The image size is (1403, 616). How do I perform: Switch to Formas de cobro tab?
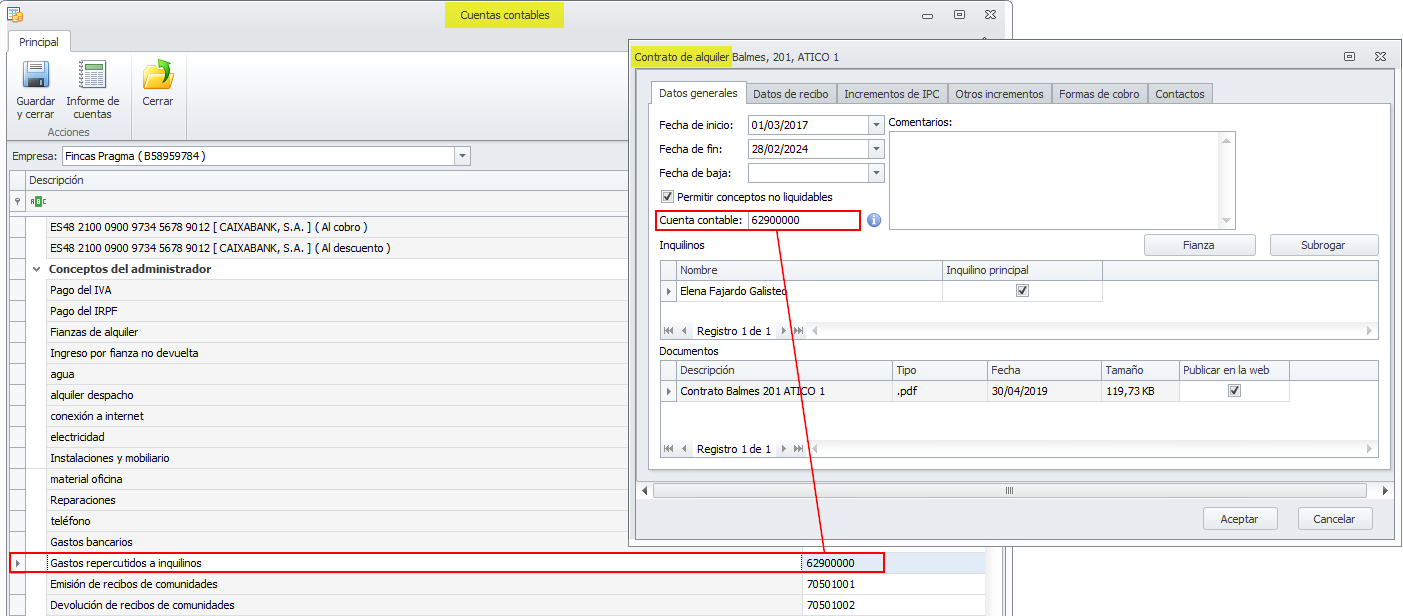click(x=1099, y=93)
